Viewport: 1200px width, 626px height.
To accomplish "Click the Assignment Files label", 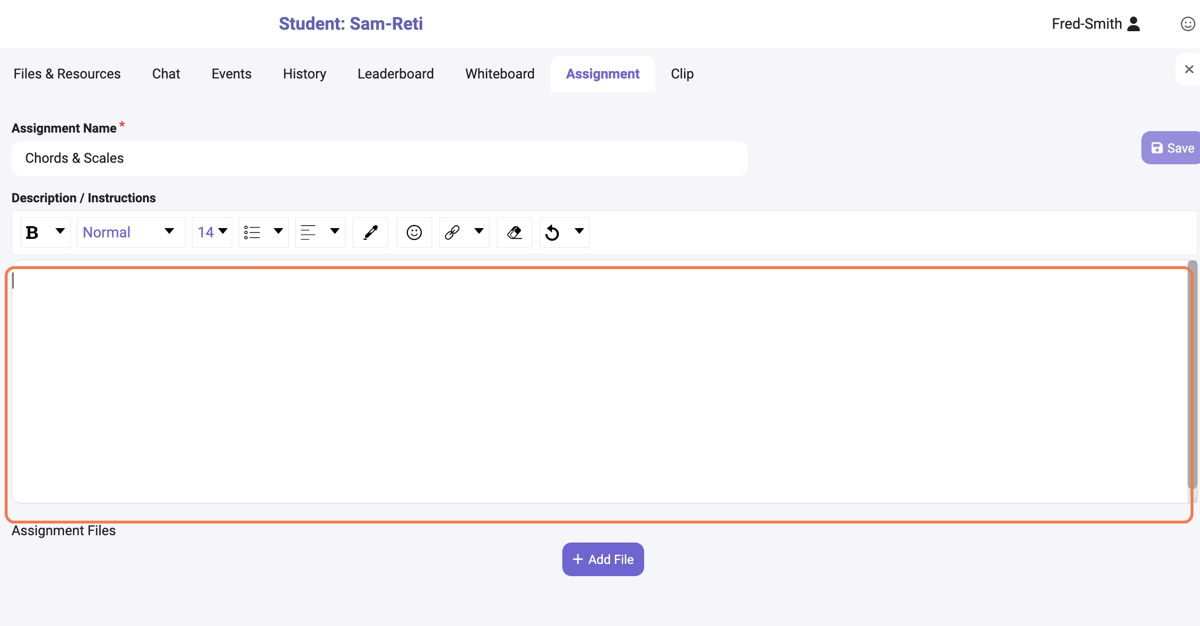I will 64,531.
